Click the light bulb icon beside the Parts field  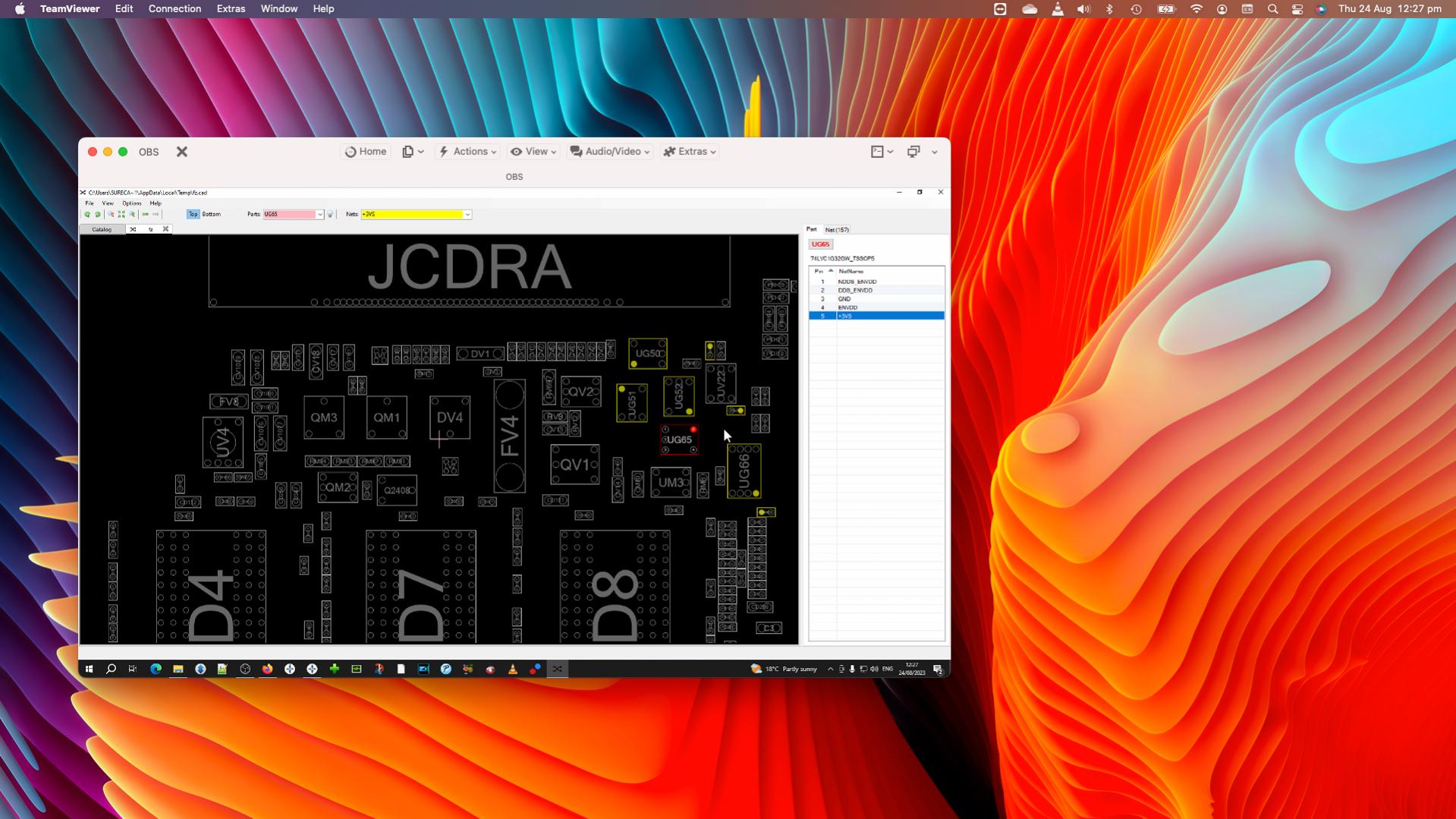(x=330, y=215)
